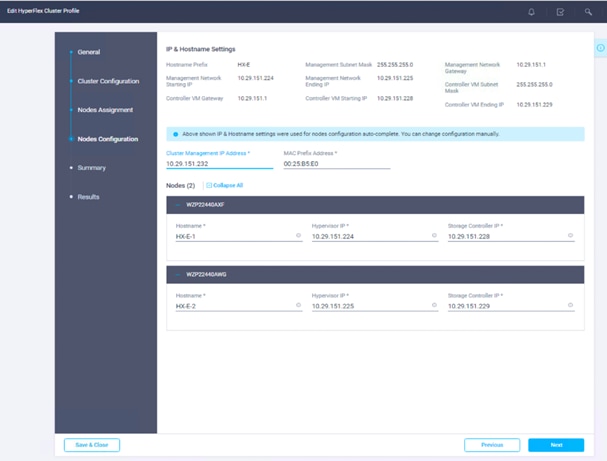Edit the MAC Prefix Address field
Image resolution: width=607 pixels, height=461 pixels.
pyautogui.click(x=337, y=164)
